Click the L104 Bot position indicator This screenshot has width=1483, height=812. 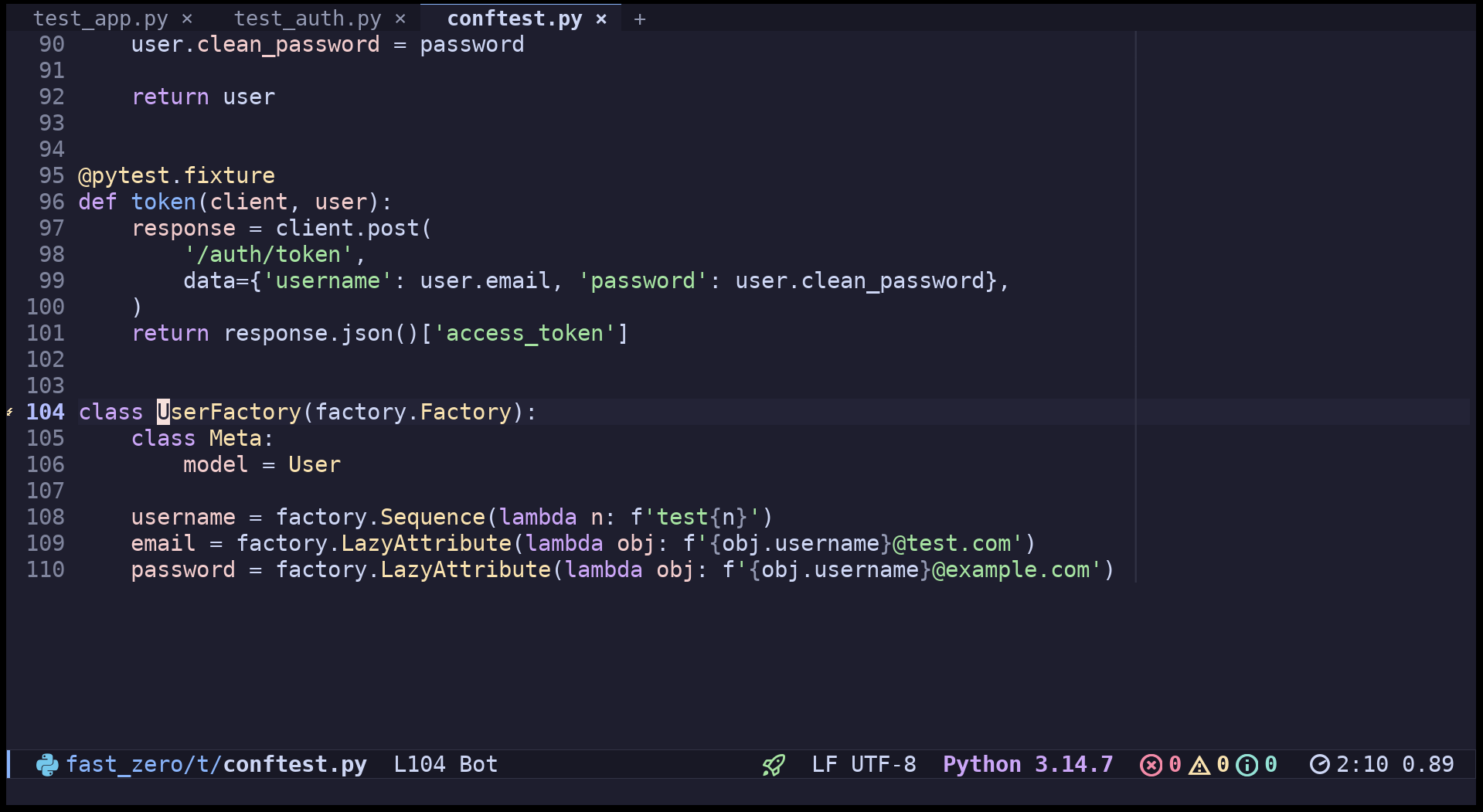click(446, 765)
